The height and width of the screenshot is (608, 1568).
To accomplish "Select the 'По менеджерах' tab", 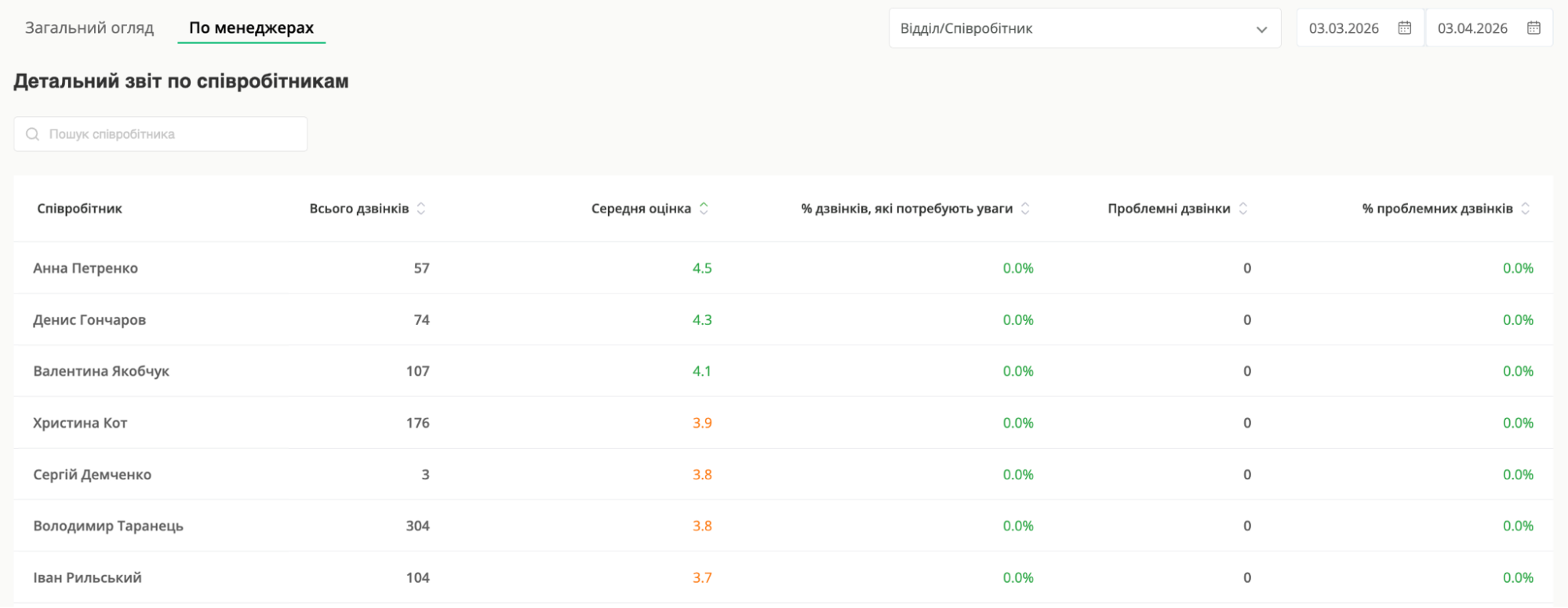I will [251, 28].
